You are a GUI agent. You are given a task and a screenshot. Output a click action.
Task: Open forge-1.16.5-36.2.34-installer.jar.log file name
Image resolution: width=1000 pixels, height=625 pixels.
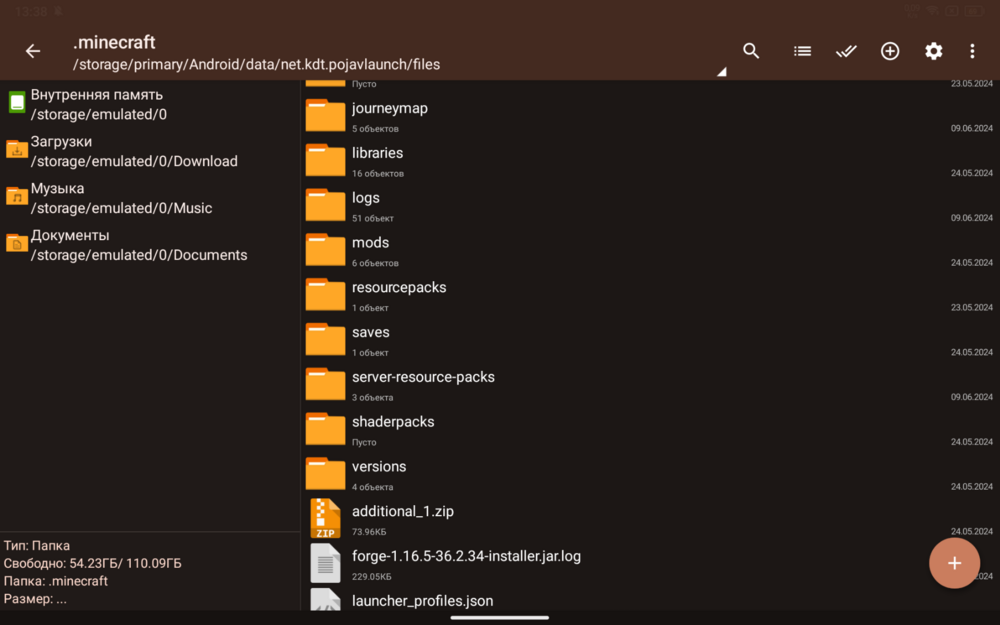tap(466, 556)
